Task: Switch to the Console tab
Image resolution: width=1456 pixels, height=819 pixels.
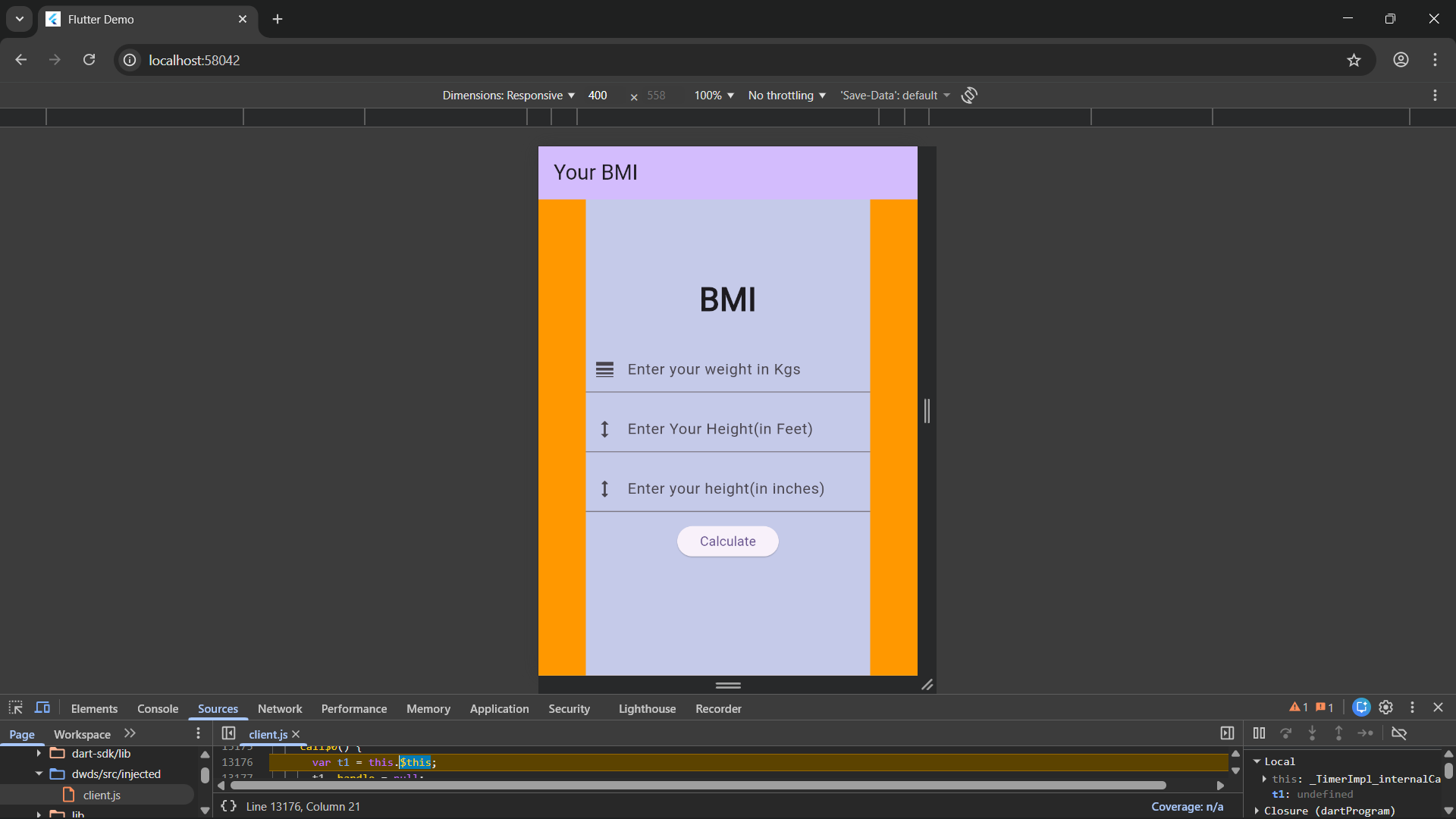Action: tap(158, 709)
